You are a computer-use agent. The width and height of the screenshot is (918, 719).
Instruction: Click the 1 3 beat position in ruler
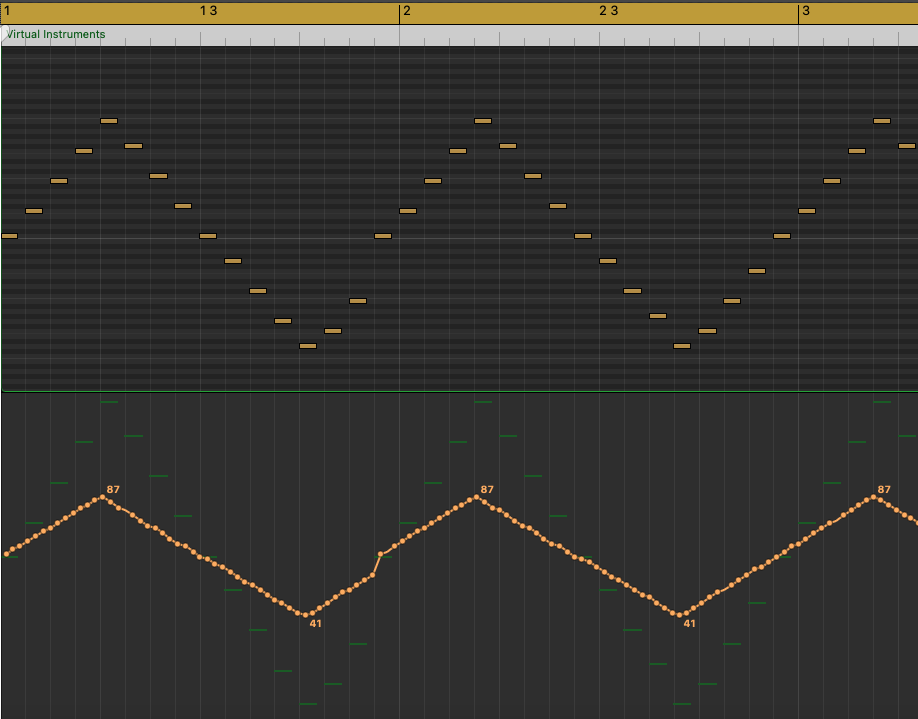pos(208,11)
